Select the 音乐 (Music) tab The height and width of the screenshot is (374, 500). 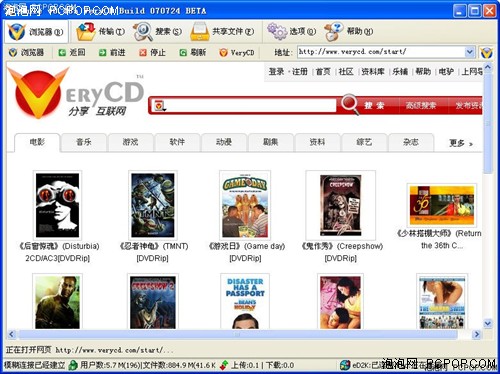(84, 142)
